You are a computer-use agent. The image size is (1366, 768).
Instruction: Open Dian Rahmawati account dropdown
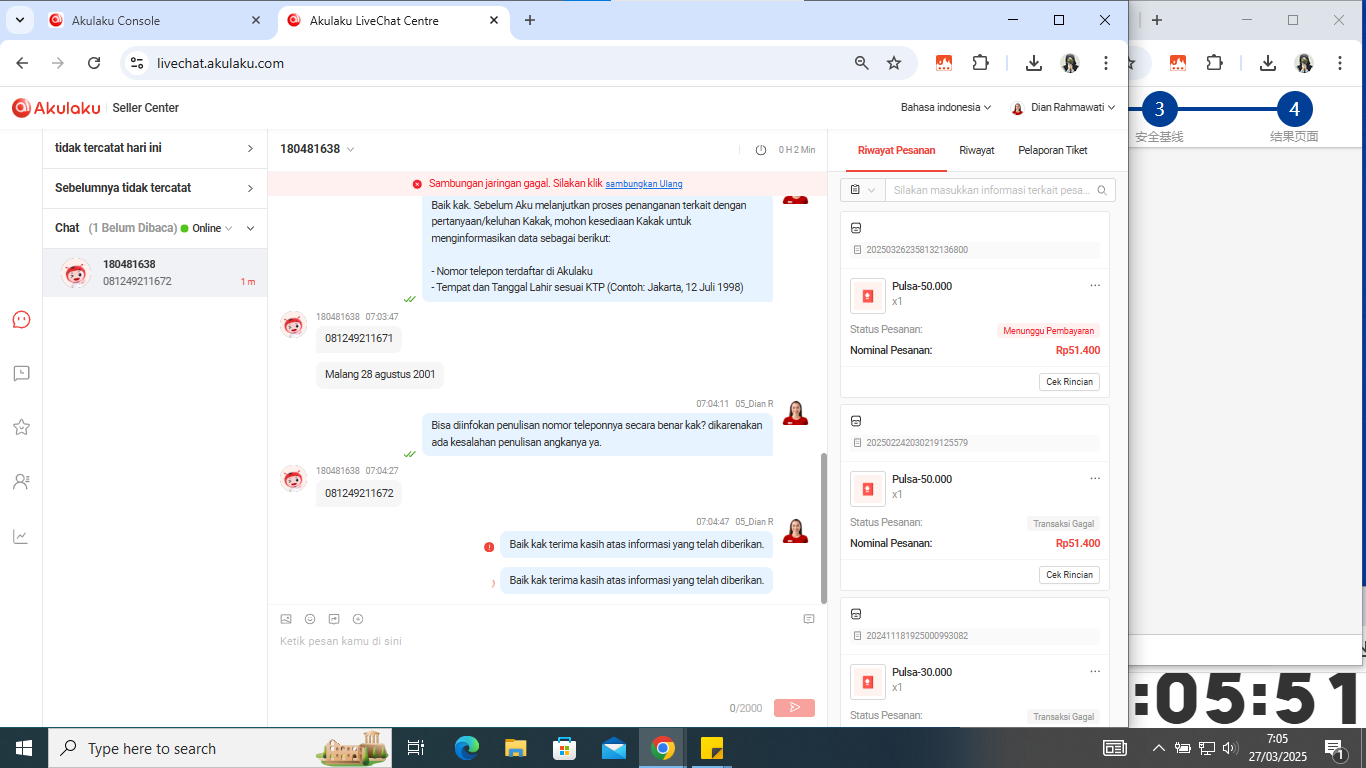click(1063, 108)
